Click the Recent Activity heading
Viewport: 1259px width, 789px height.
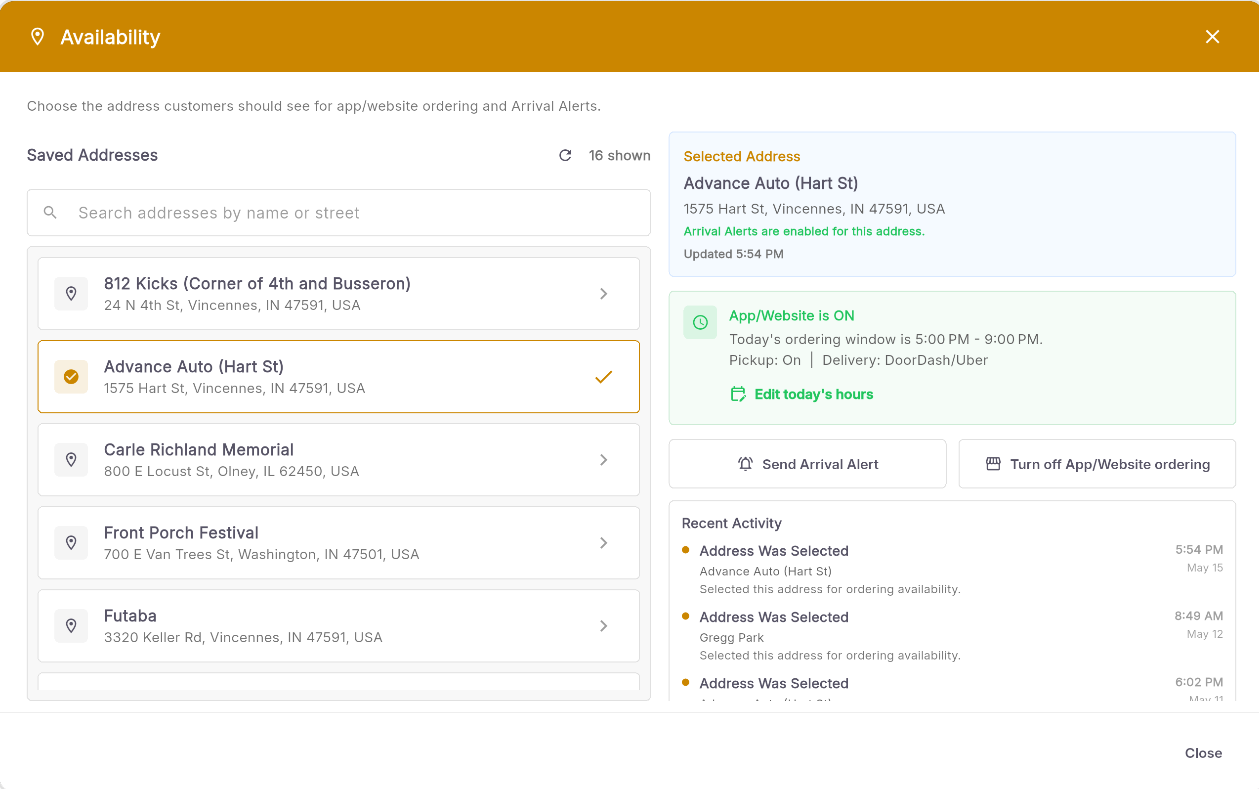732,523
